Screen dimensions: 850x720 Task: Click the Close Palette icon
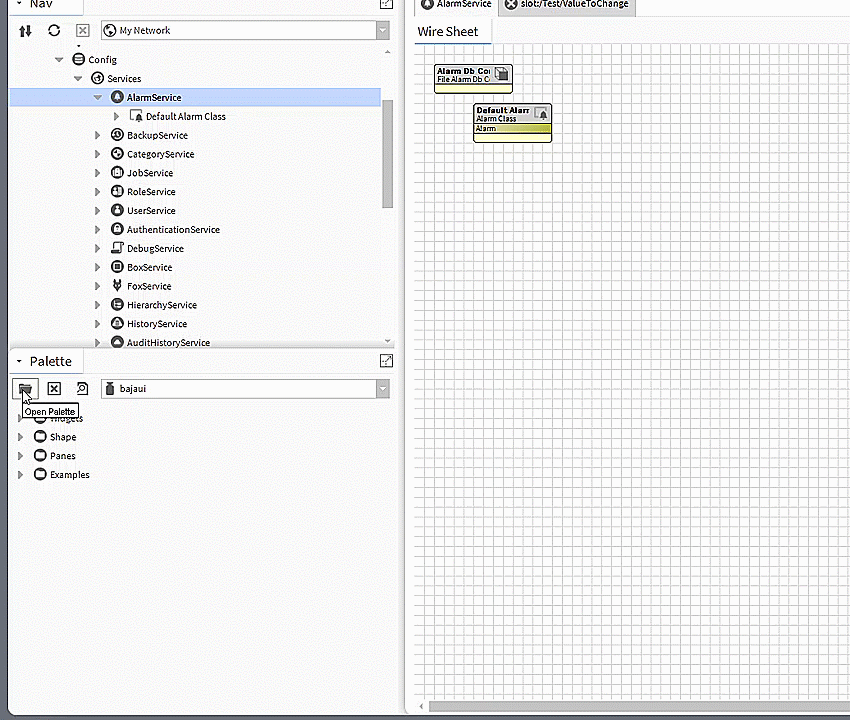[54, 388]
